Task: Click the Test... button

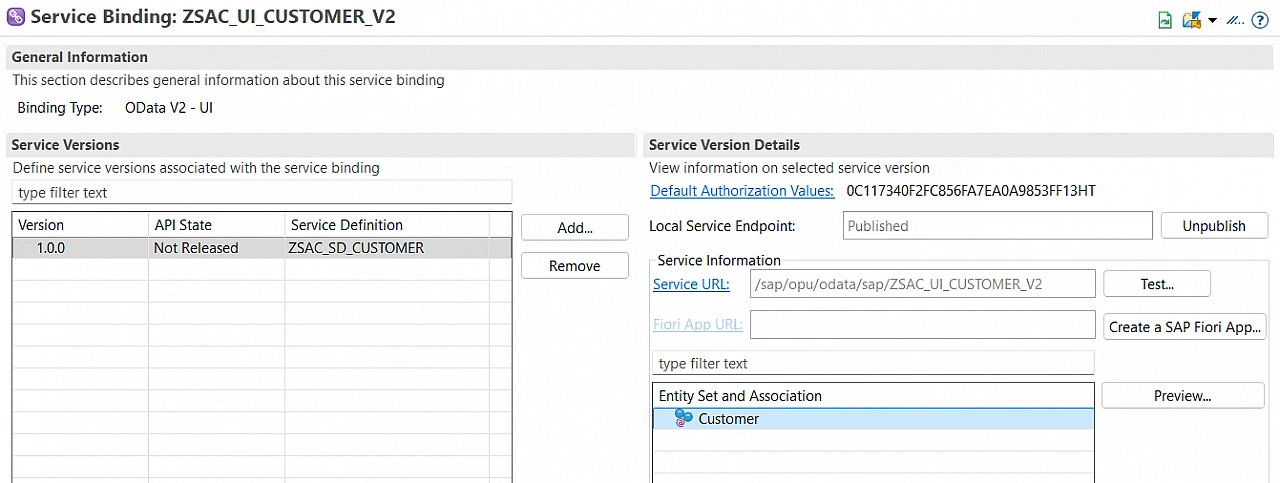Action: 1157,284
